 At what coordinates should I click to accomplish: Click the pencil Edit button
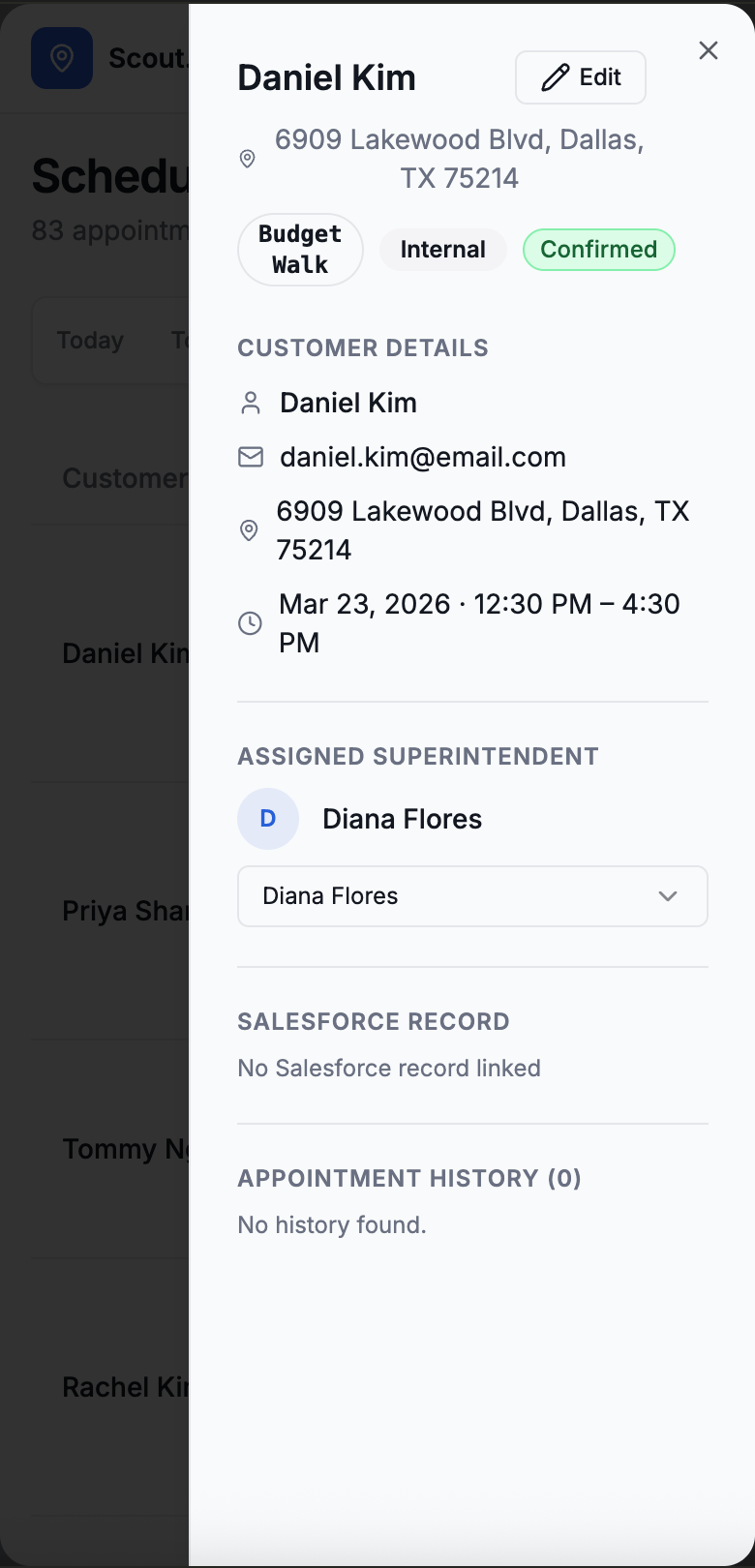pyautogui.click(x=581, y=77)
